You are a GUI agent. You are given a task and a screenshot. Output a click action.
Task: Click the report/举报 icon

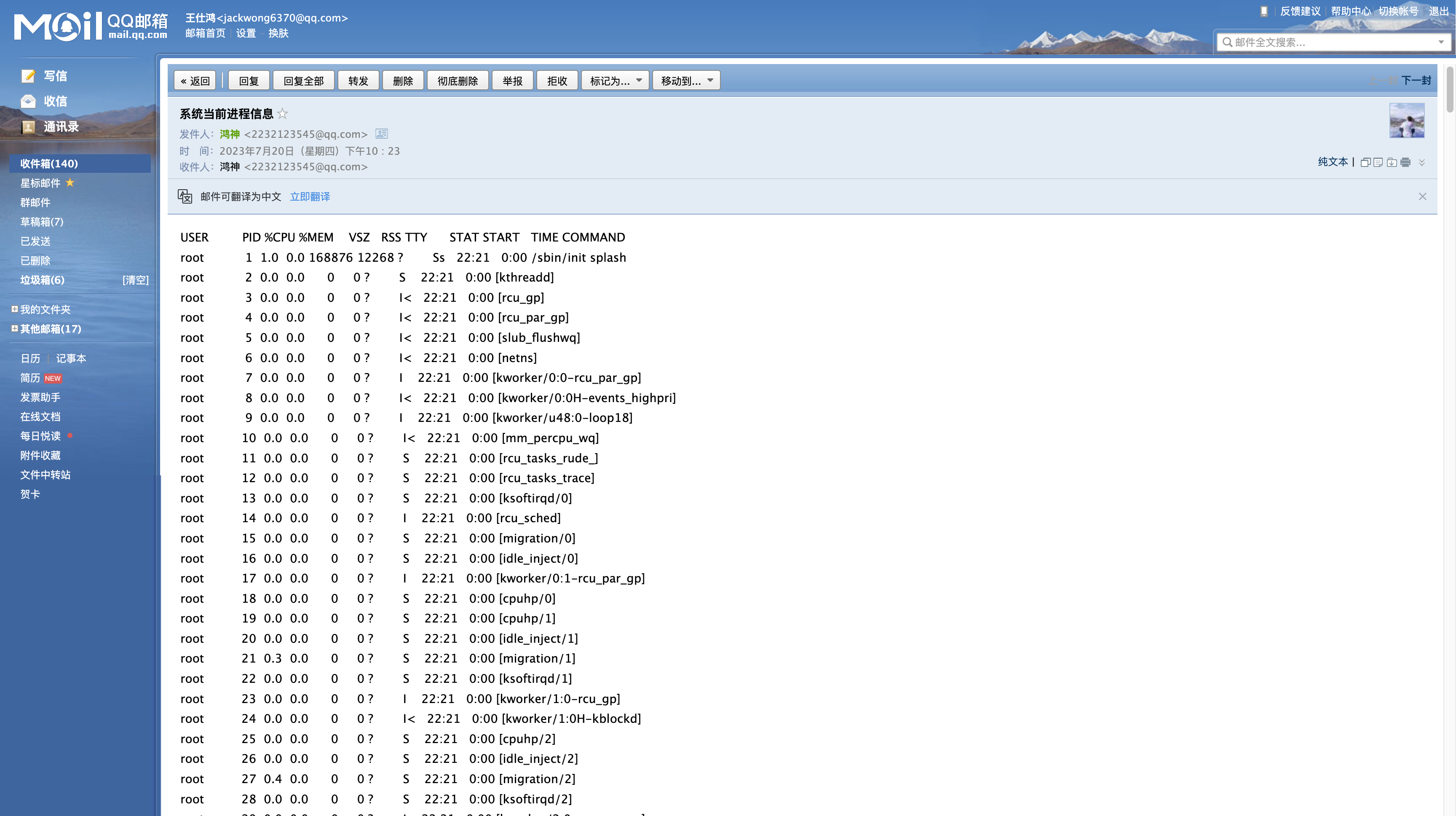click(x=511, y=80)
